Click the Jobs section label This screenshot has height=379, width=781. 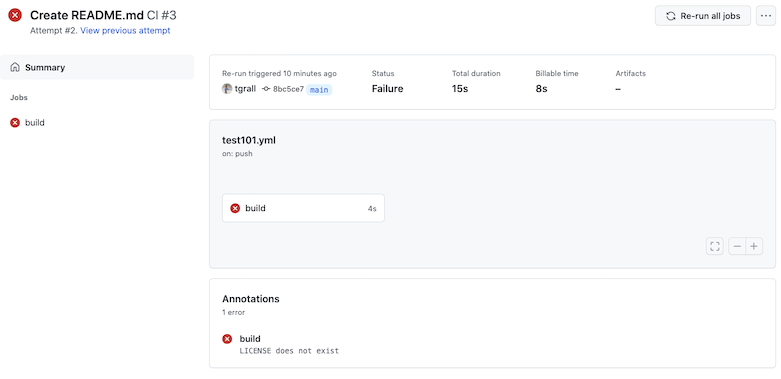[x=19, y=98]
